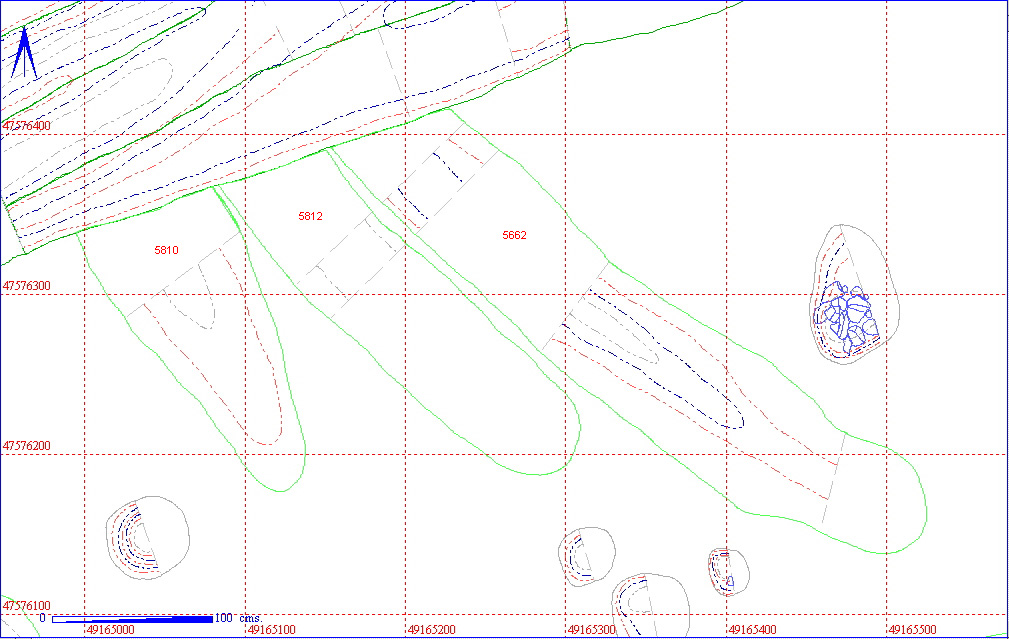Click the blue north arrow symbol
The image size is (1009, 639).
(24, 53)
